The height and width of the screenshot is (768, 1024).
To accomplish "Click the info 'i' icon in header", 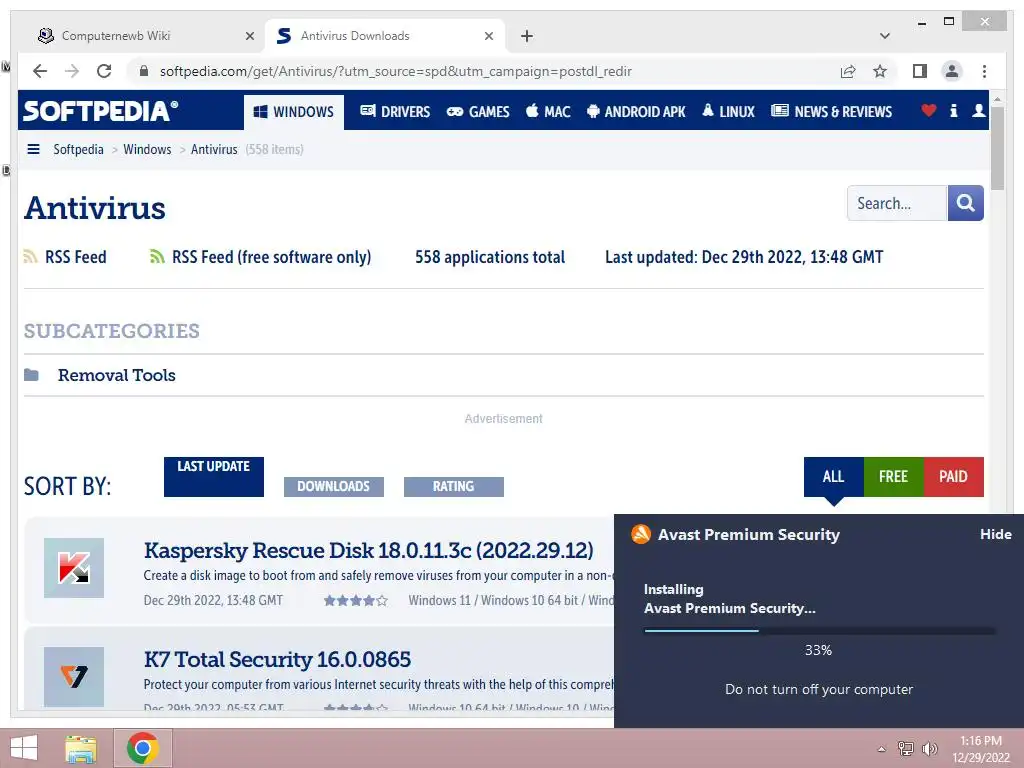I will tap(953, 110).
